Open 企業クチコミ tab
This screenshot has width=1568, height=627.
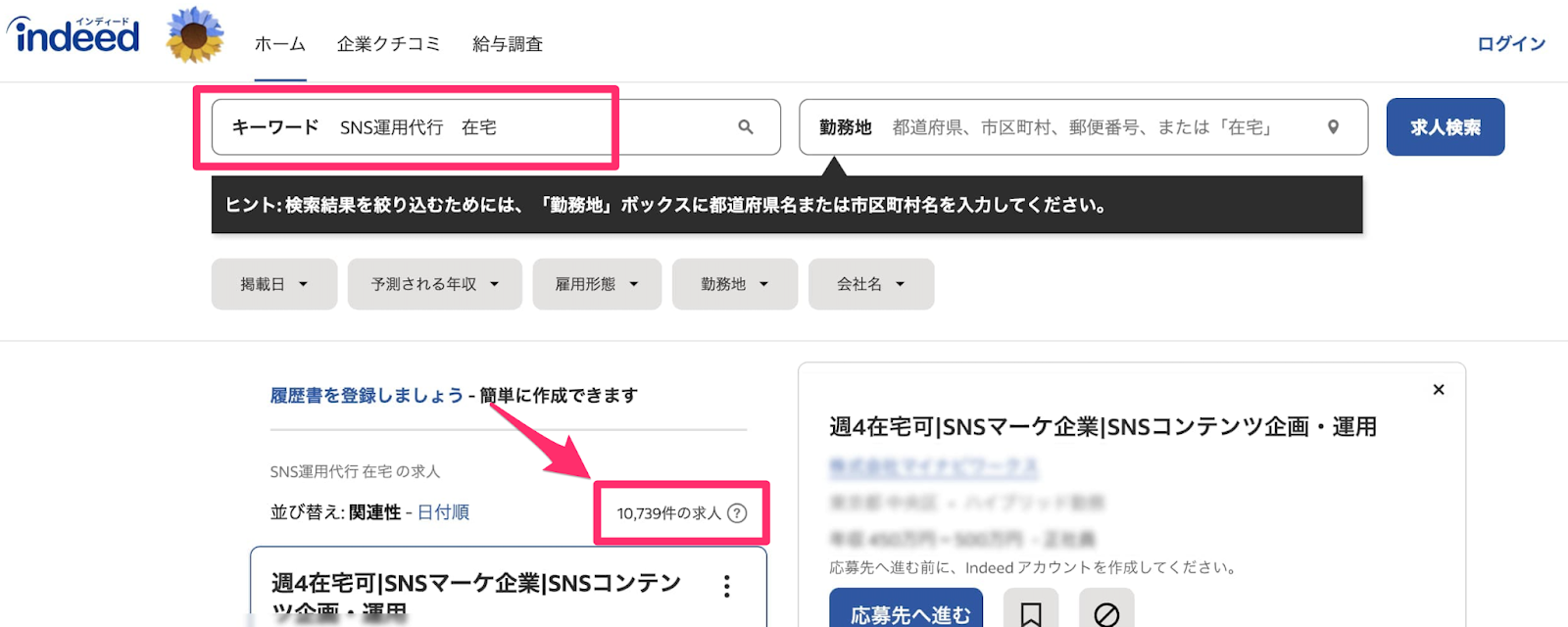click(x=389, y=44)
